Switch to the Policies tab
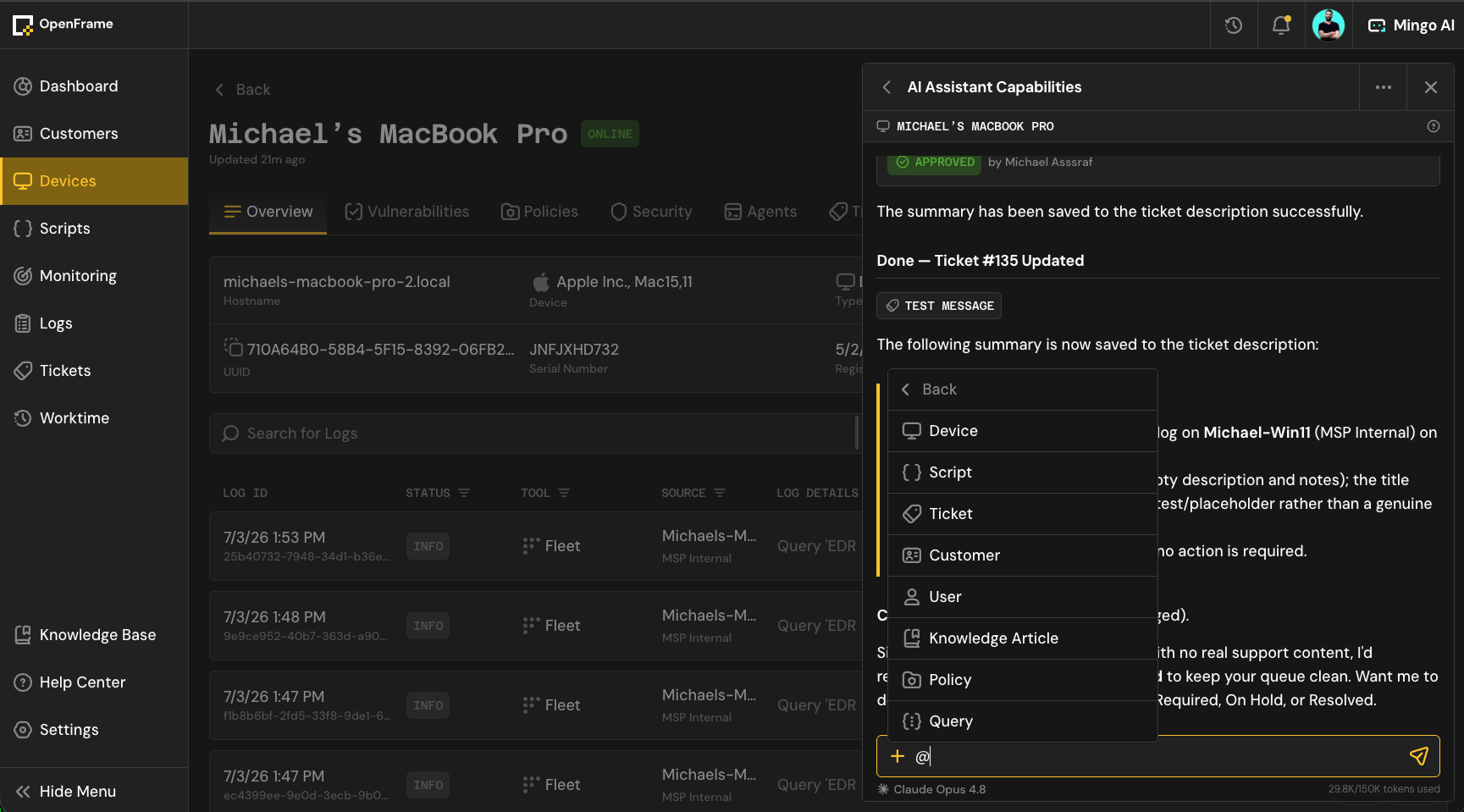This screenshot has height=812, width=1464. pyautogui.click(x=540, y=212)
